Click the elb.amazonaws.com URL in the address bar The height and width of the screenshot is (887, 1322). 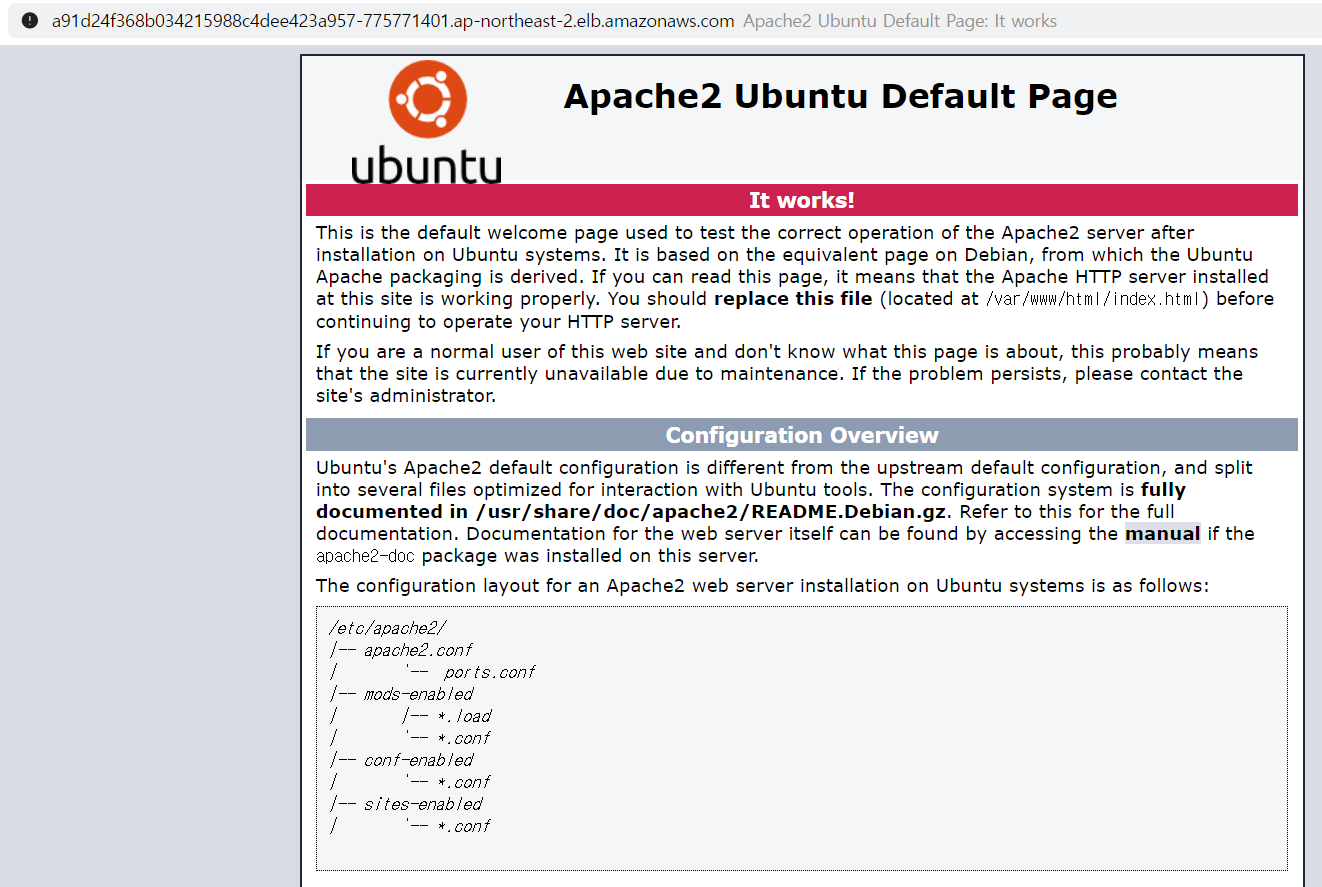coord(393,21)
